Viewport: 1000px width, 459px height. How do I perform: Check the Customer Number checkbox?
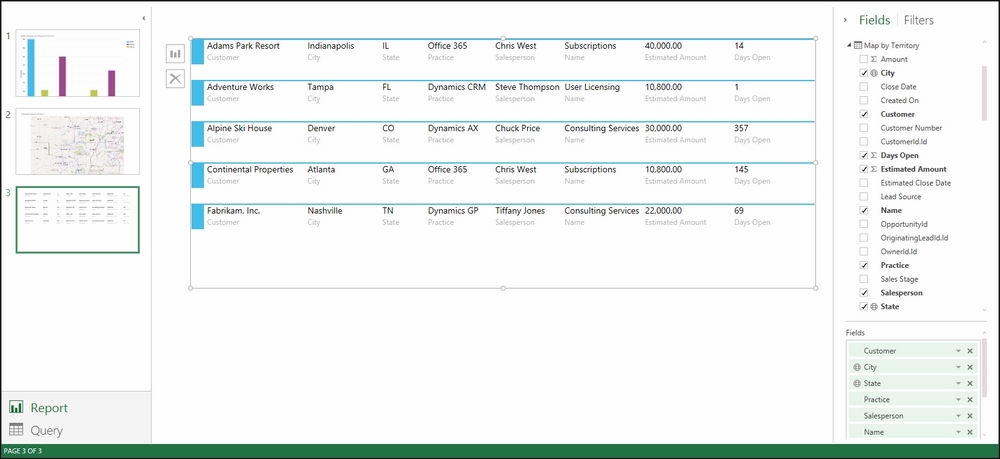coord(864,128)
